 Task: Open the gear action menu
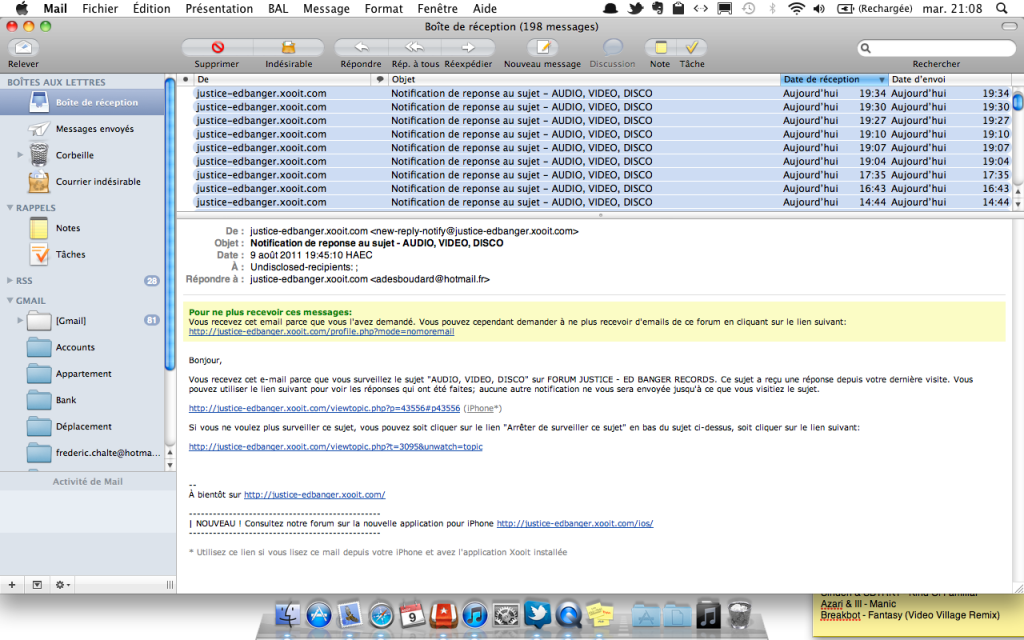(x=63, y=585)
